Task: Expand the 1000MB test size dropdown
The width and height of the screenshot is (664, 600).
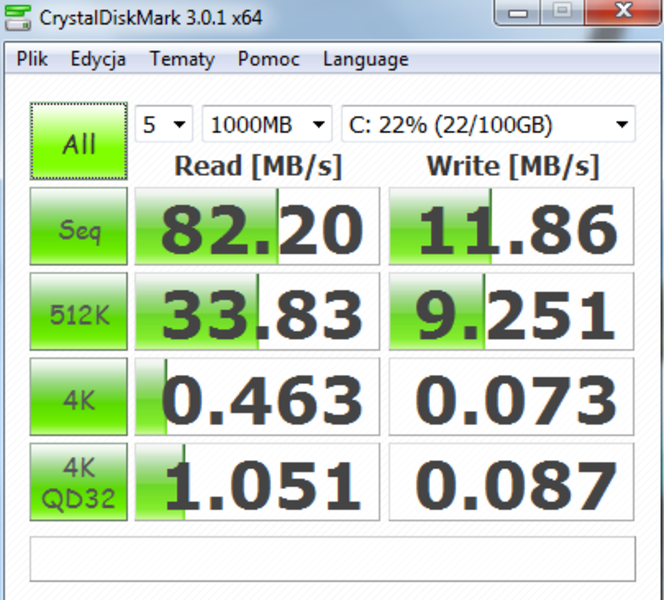Action: coord(267,124)
